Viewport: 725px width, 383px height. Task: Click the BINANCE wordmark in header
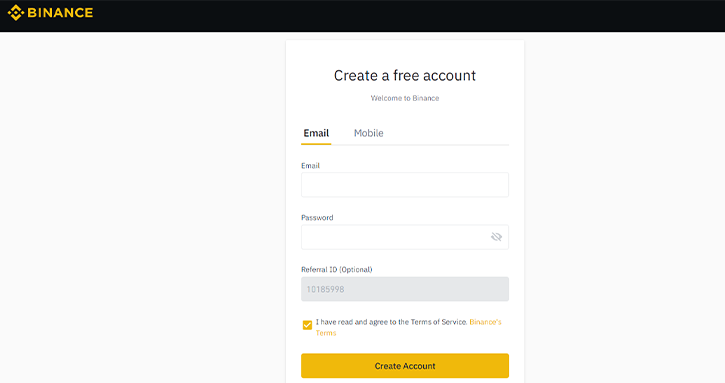click(60, 13)
